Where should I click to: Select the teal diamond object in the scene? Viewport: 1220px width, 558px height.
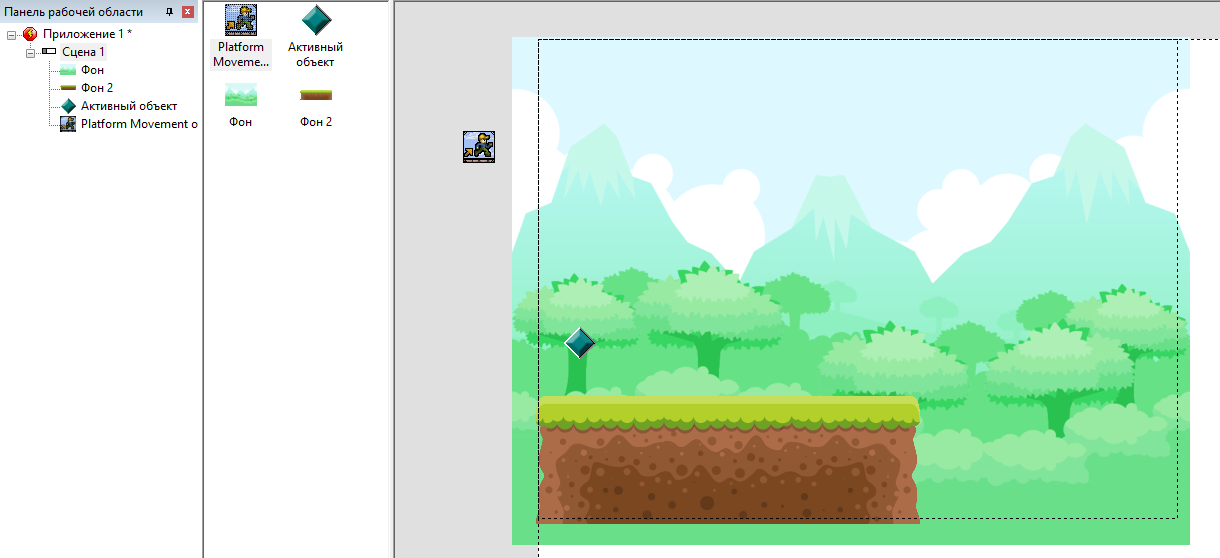click(580, 343)
